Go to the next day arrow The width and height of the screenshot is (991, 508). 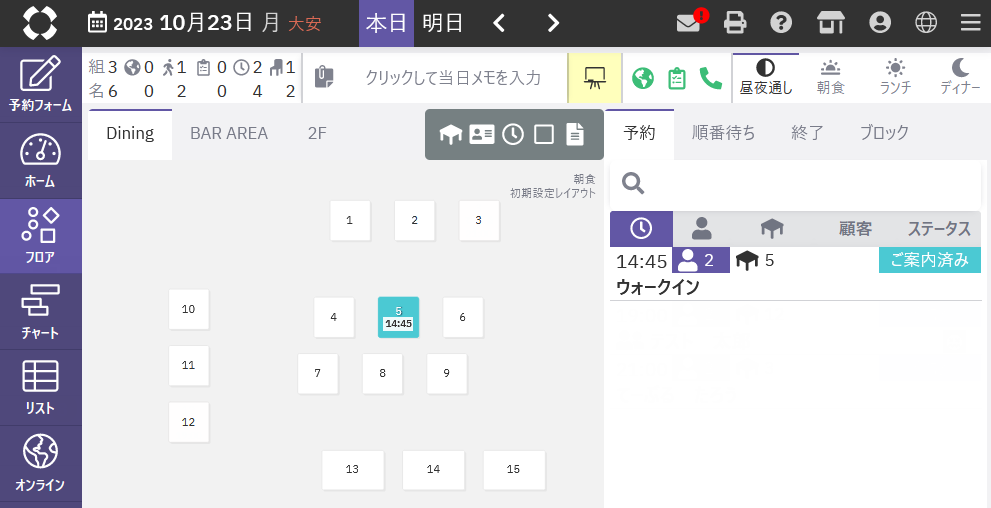(x=553, y=23)
